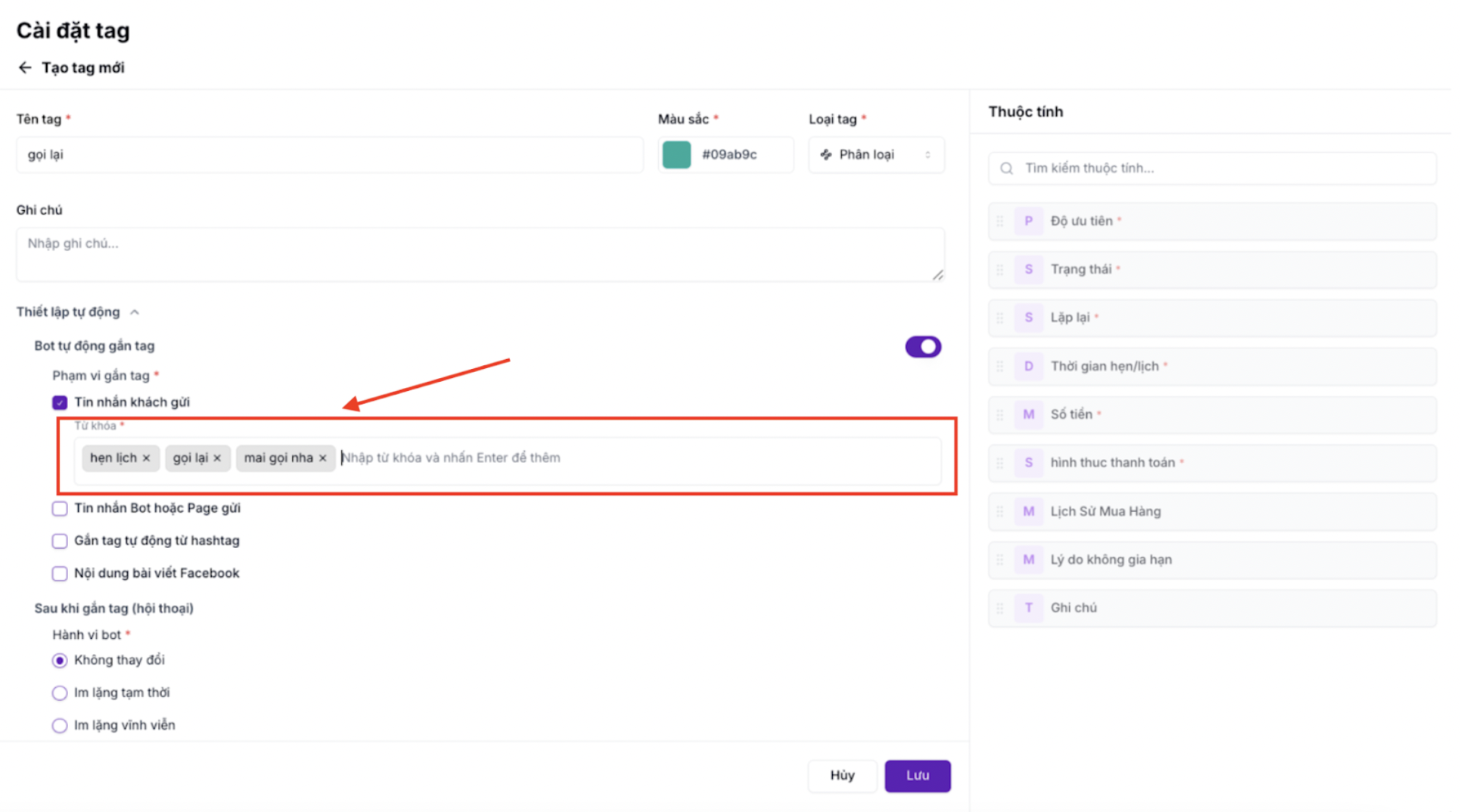Uncheck Tin nhắn khách gửi checkbox

coord(60,403)
